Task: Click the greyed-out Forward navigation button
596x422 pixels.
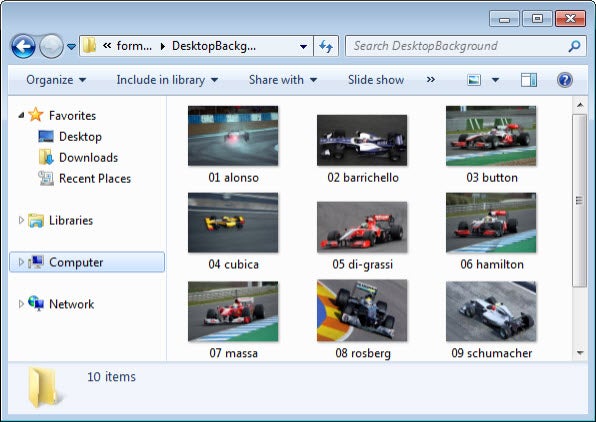Action: click(x=51, y=46)
